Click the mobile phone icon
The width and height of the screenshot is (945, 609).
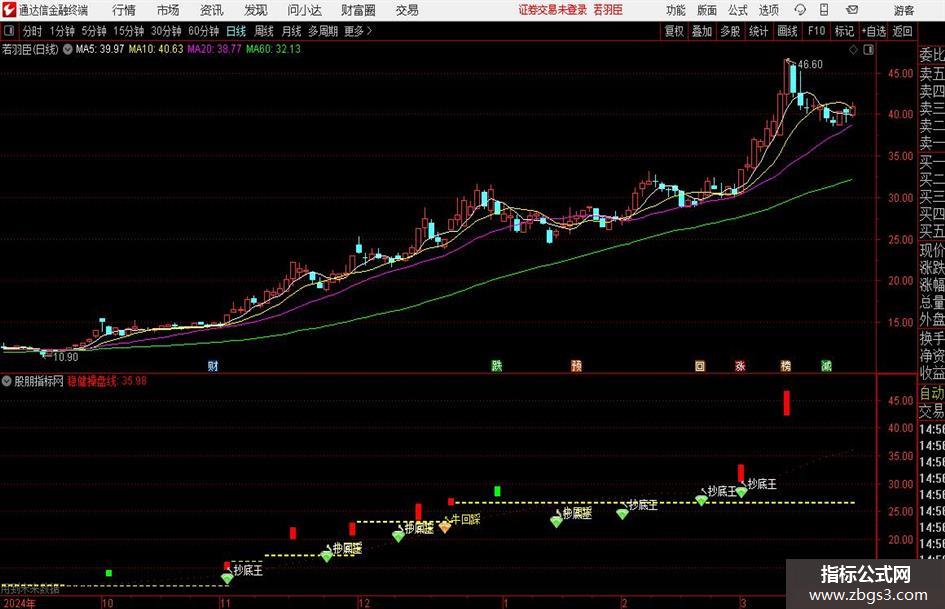[824, 10]
